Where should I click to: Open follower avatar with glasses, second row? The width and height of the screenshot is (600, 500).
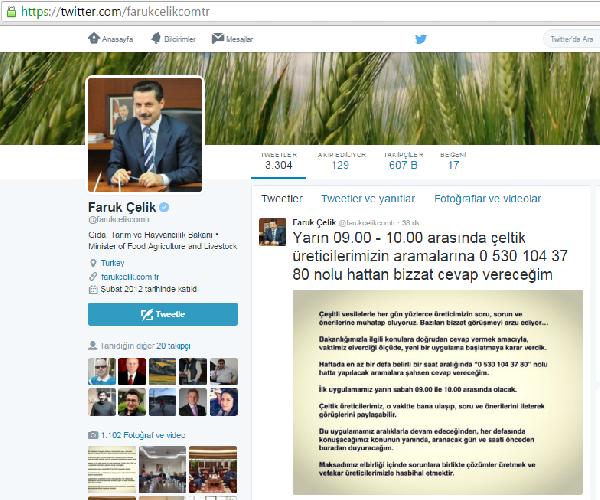click(x=132, y=402)
